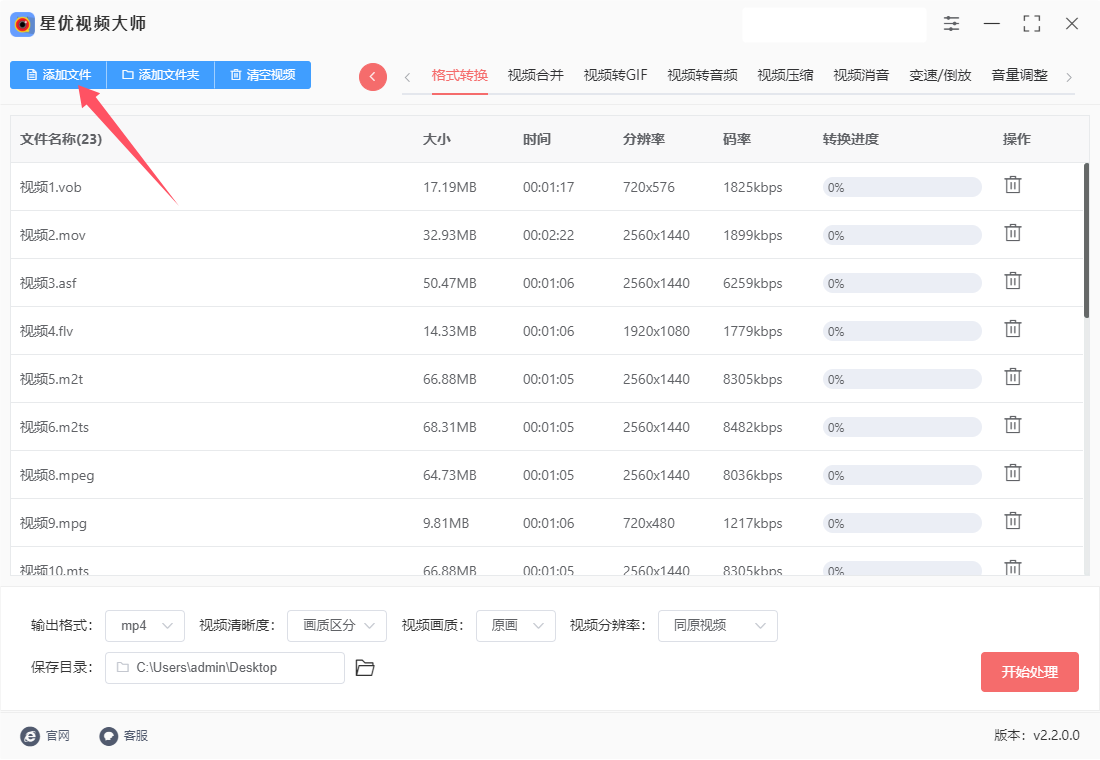This screenshot has width=1100, height=760.
Task: Click 添加文件 to add files
Action: (x=58, y=75)
